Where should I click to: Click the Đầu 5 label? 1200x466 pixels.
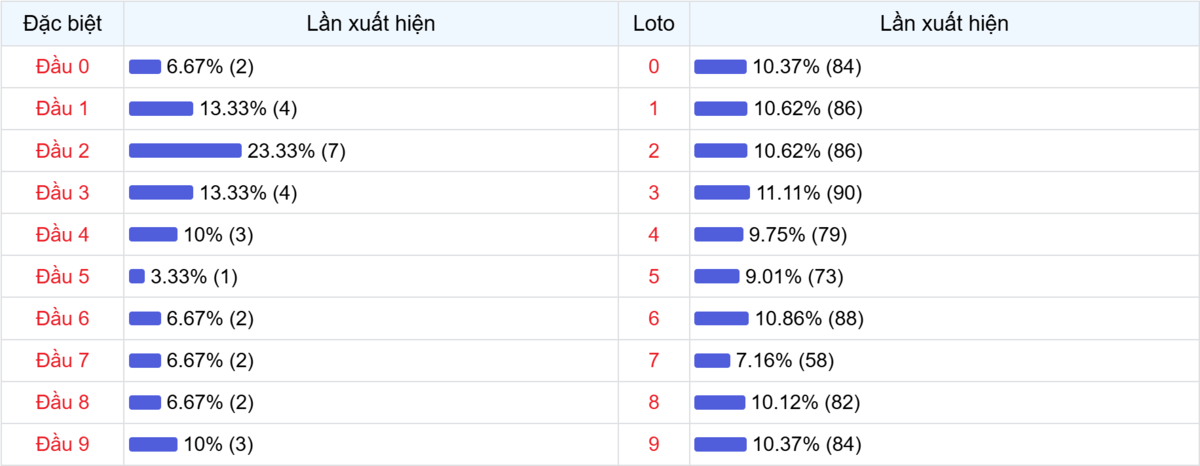click(62, 277)
